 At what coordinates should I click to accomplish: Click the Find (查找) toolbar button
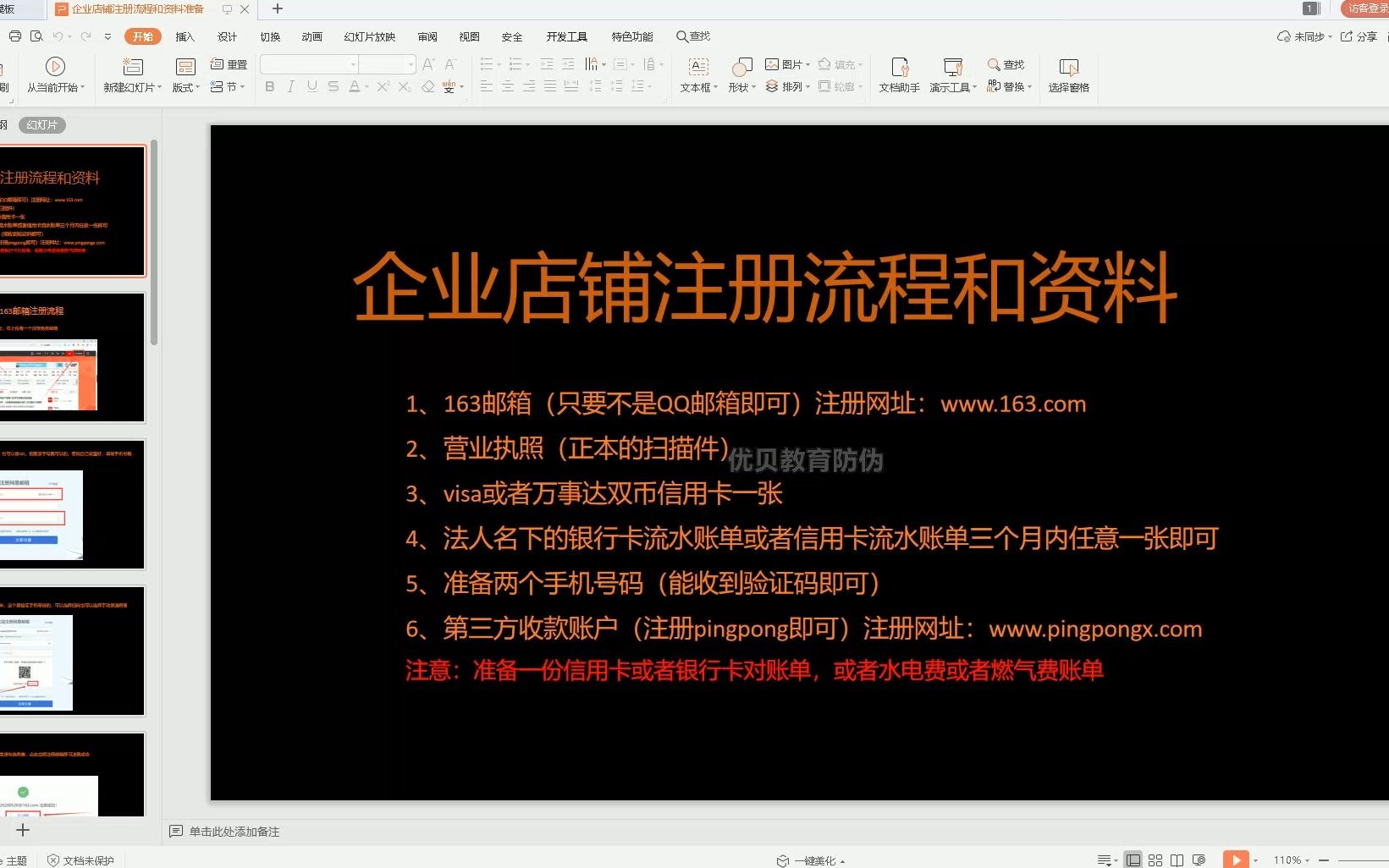1006,64
